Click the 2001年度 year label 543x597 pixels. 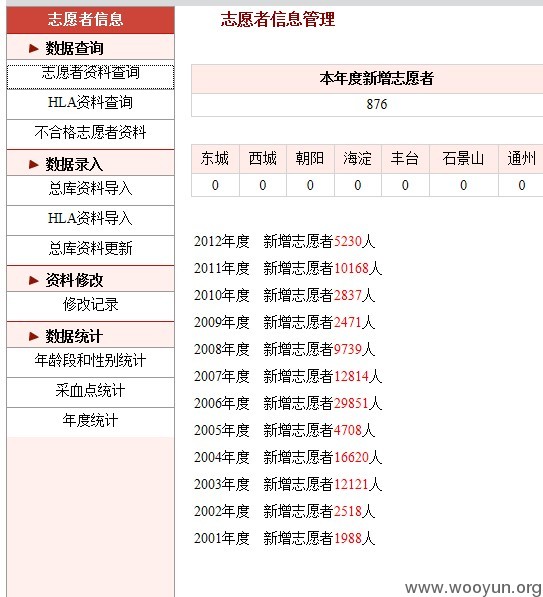pyautogui.click(x=222, y=539)
